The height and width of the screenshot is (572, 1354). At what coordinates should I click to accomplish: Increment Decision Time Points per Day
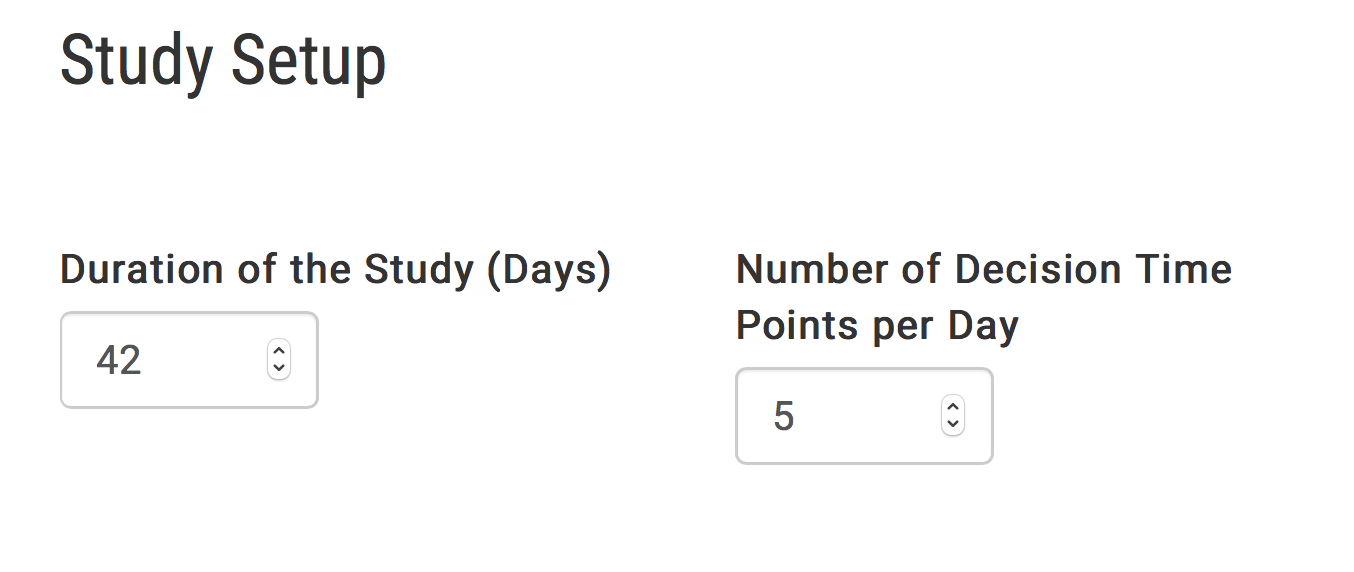point(953,406)
